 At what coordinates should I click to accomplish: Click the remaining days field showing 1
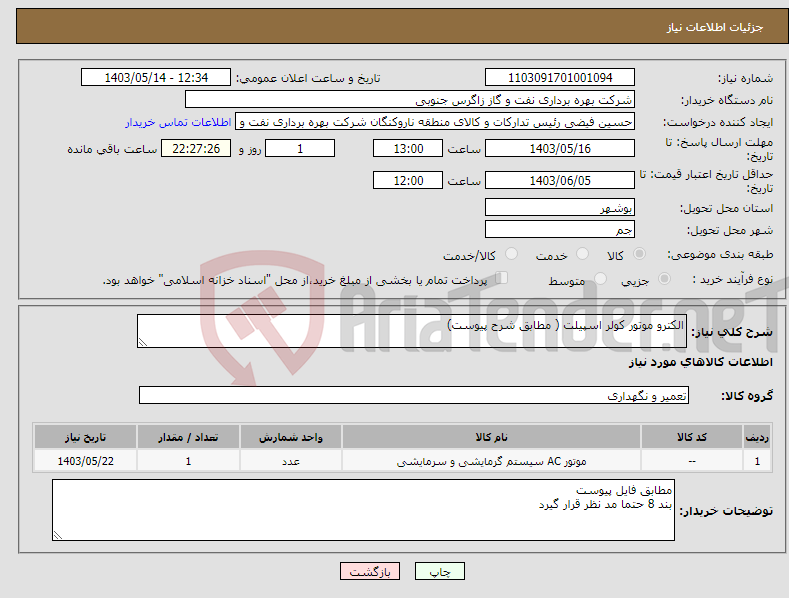[300, 148]
